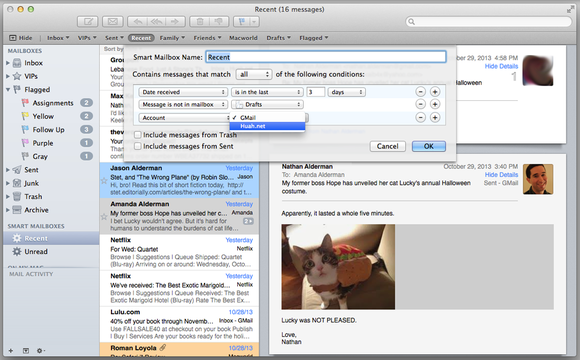Click the search field in toolbar

pyautogui.click(x=489, y=21)
